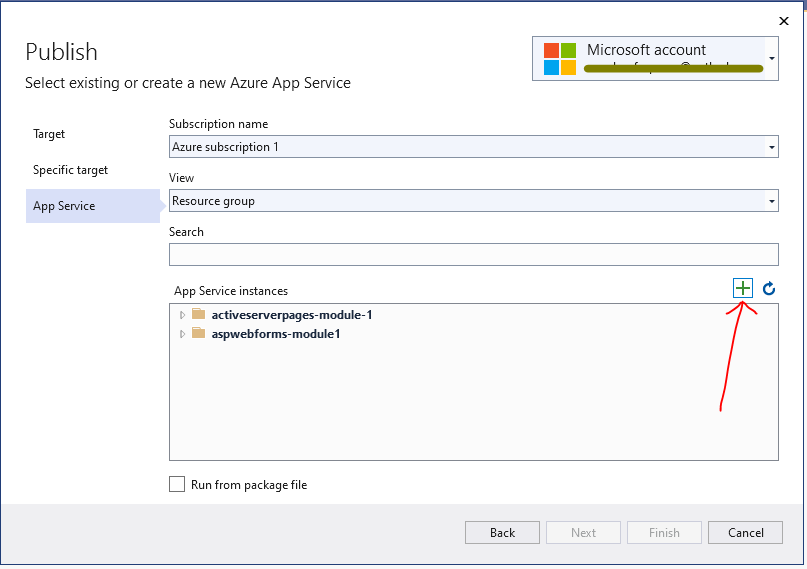Click the Microsoft account label
This screenshot has height=569, width=807.
tap(646, 50)
